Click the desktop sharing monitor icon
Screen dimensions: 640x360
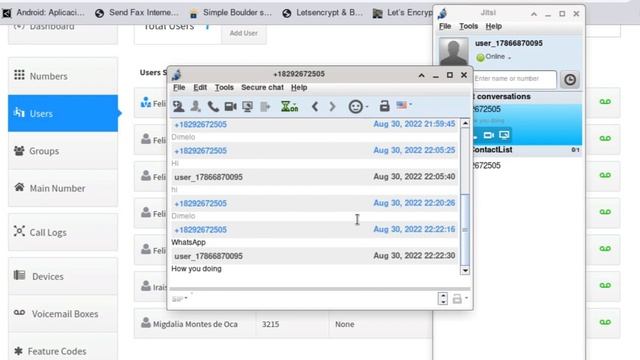tap(247, 107)
